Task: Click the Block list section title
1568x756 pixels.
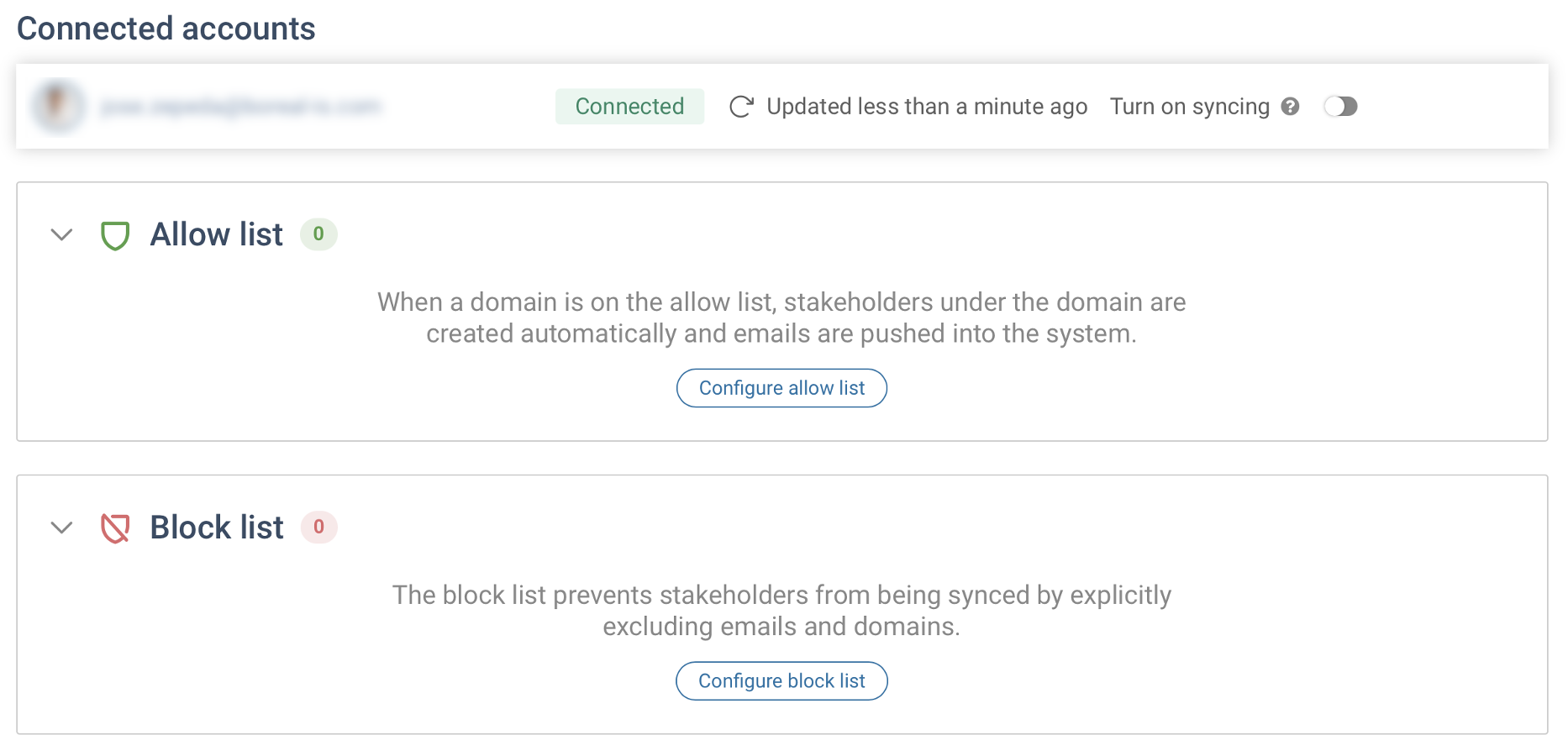Action: point(217,528)
